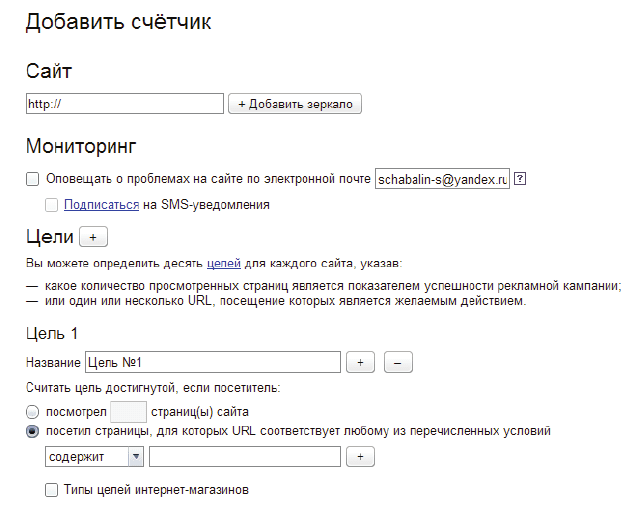637x507 pixels.
Task: Select the посетил страницы radio option
Action: coord(33,432)
